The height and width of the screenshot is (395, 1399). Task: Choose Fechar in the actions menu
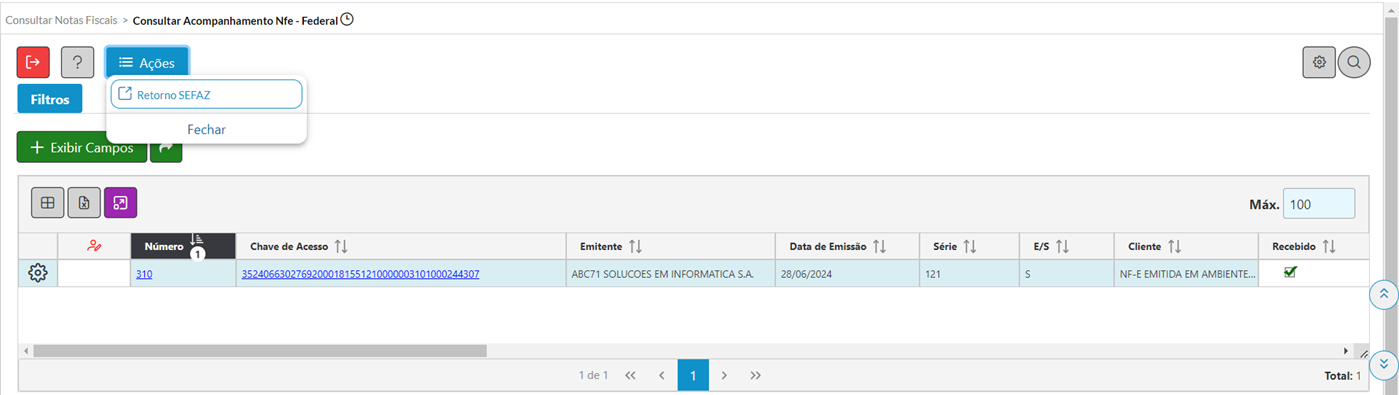tap(206, 129)
